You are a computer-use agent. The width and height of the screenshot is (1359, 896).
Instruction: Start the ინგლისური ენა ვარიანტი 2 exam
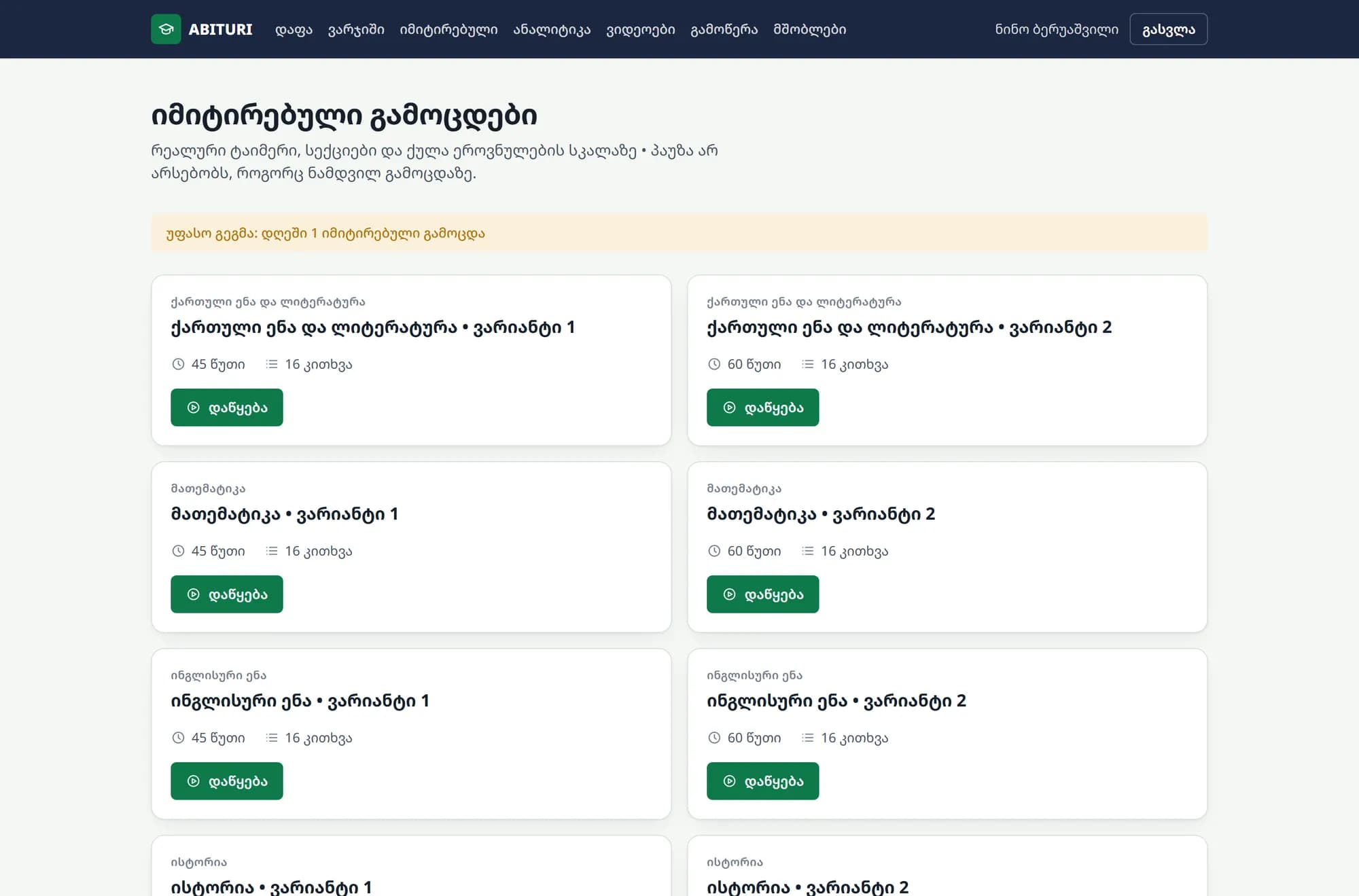coord(762,781)
